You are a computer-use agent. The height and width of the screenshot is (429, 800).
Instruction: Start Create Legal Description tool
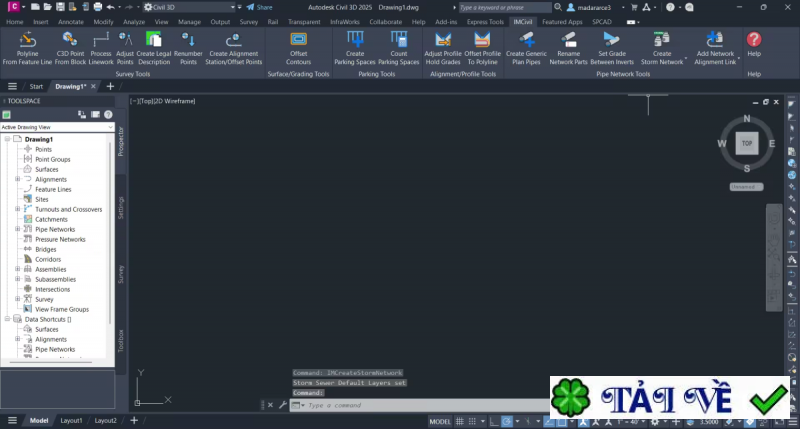154,48
